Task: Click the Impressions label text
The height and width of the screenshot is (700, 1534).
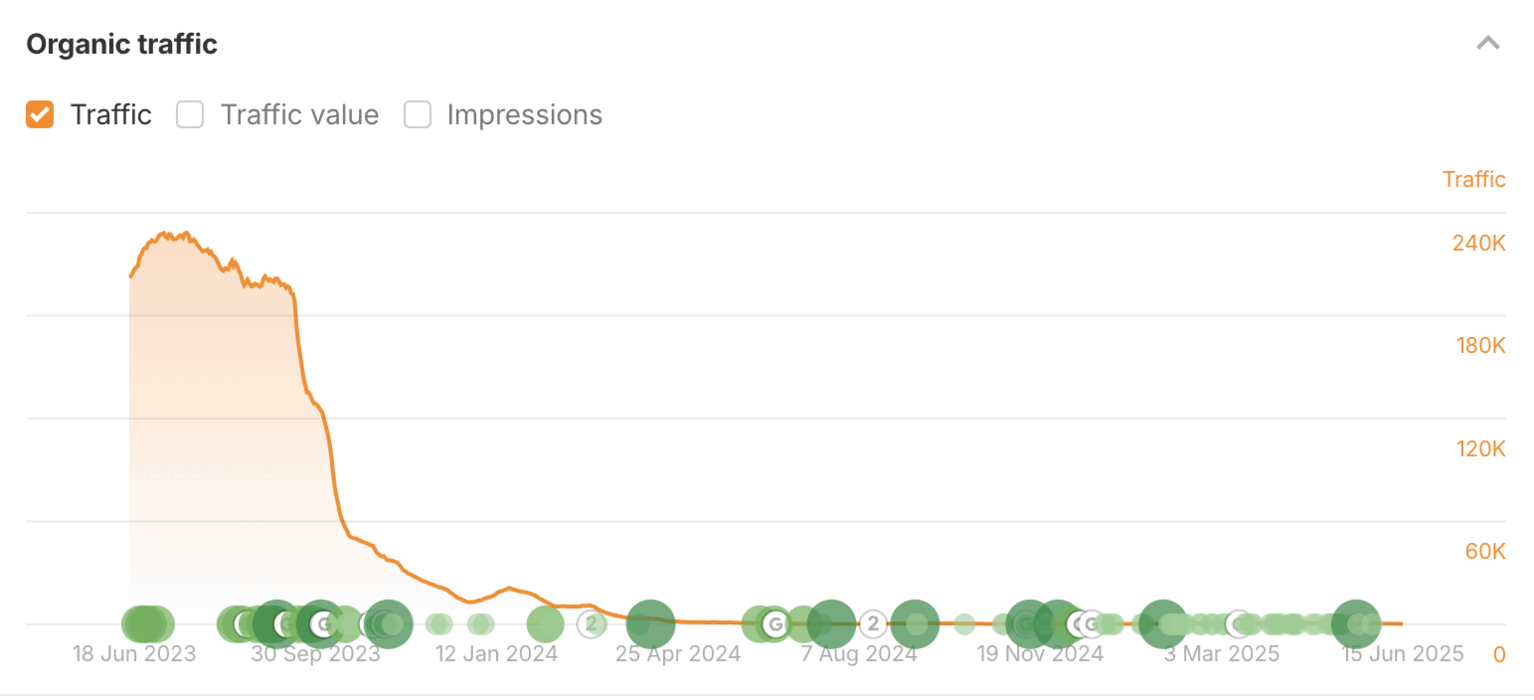Action: (x=524, y=115)
